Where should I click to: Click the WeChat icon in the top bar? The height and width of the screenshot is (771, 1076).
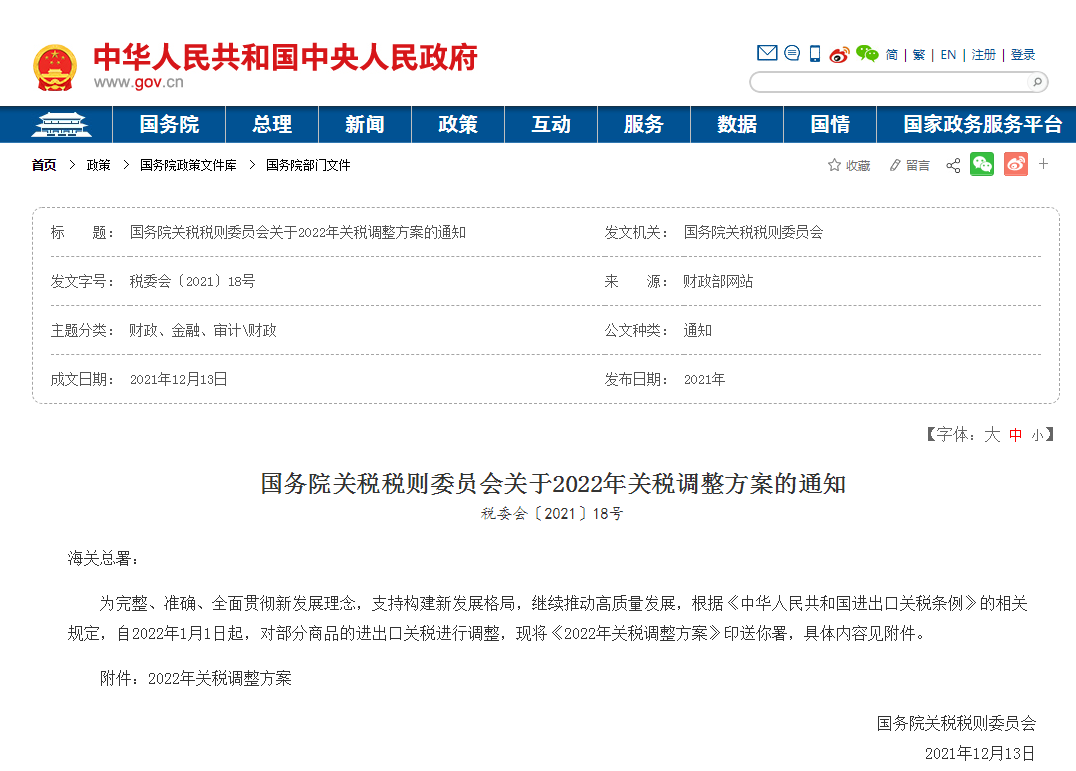tap(866, 55)
